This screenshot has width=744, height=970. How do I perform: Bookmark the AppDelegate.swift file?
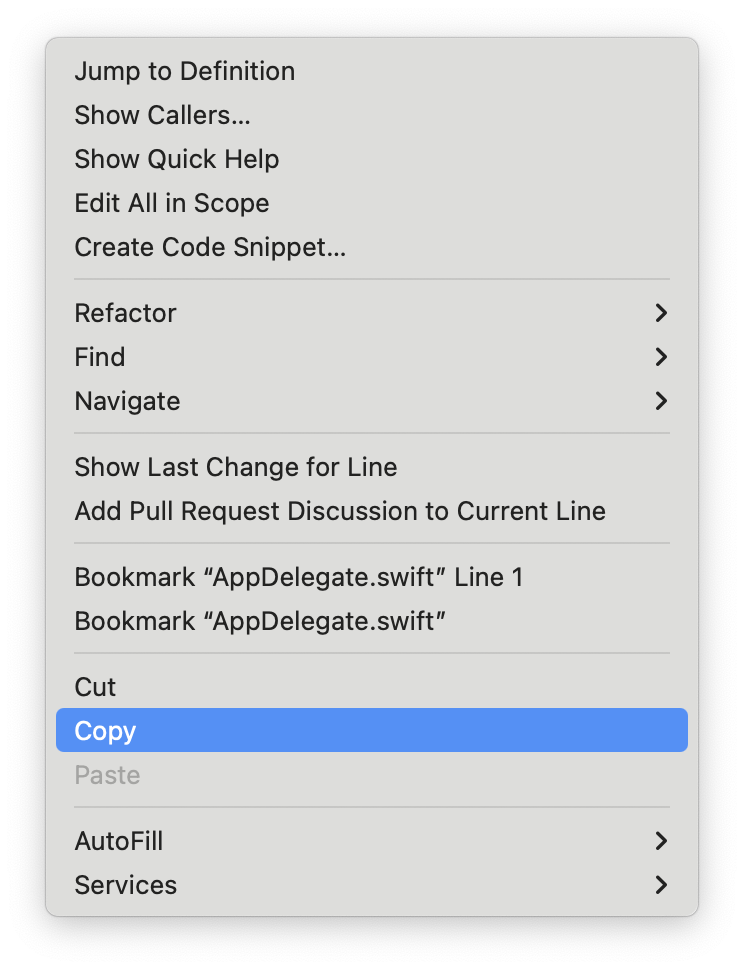tap(259, 621)
